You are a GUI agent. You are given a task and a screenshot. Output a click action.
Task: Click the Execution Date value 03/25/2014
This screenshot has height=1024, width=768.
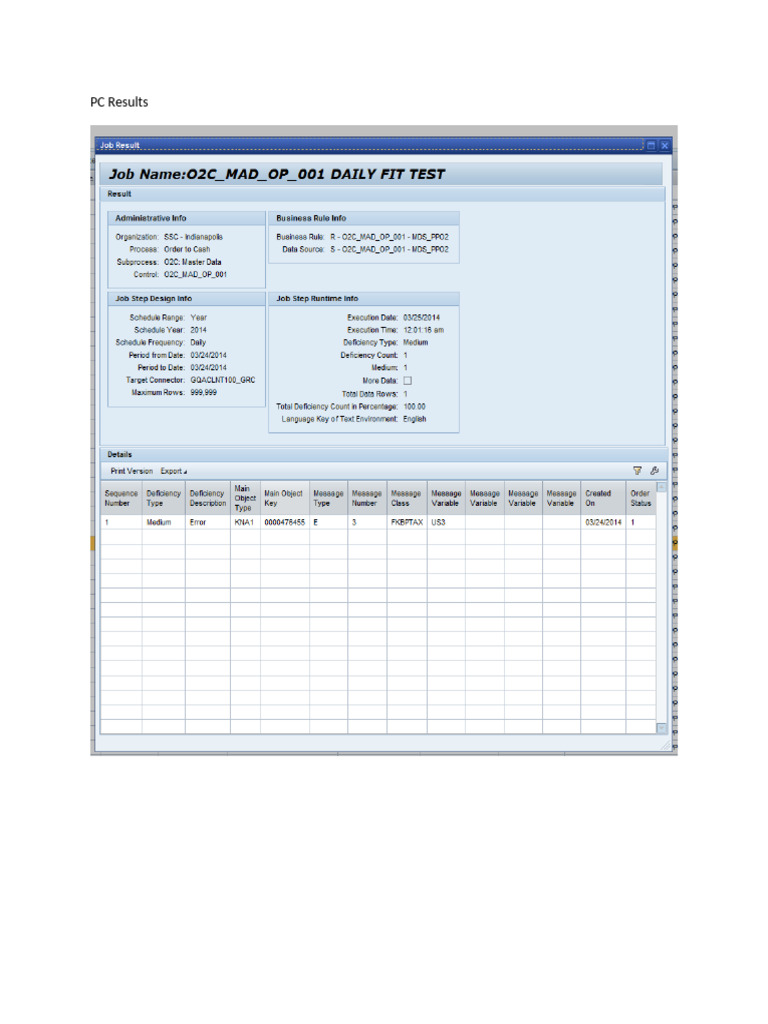[x=421, y=317]
